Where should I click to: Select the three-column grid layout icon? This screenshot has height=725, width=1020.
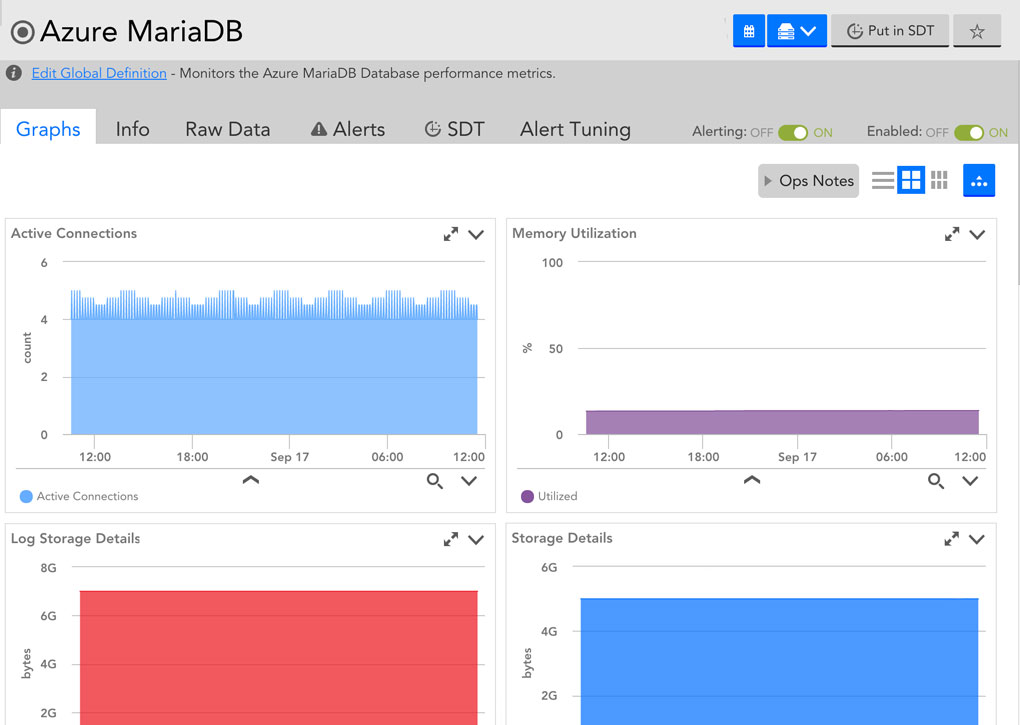(x=939, y=180)
